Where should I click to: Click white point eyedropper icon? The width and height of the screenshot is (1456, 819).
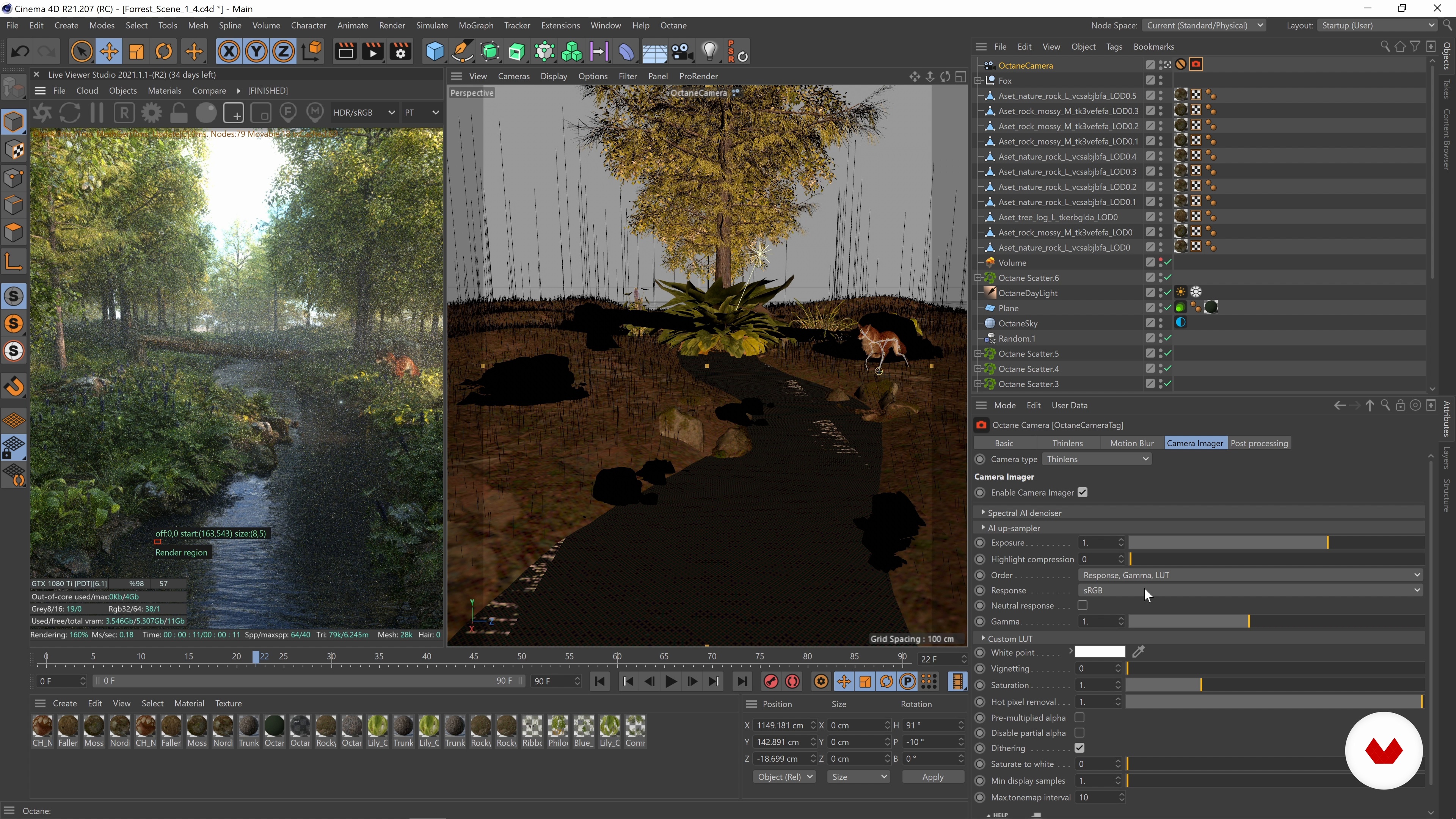(x=1138, y=652)
